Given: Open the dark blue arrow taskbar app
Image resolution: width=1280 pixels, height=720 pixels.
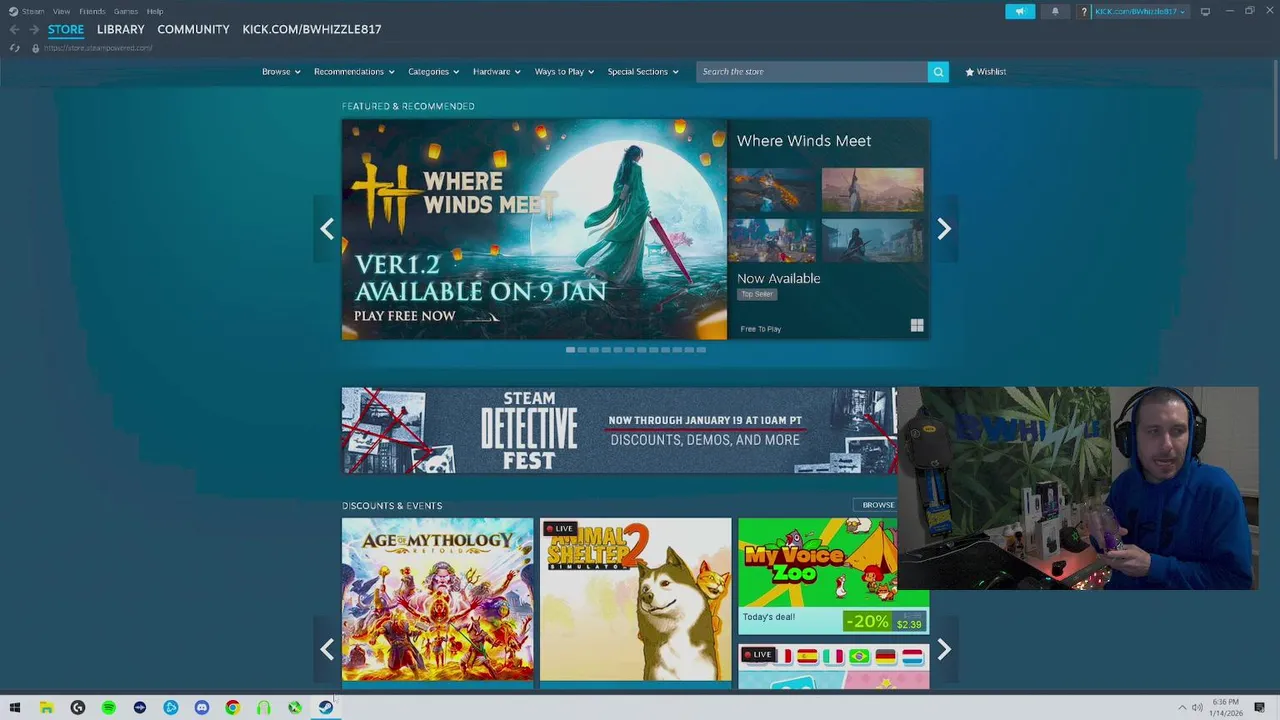Looking at the screenshot, I should click(x=140, y=708).
